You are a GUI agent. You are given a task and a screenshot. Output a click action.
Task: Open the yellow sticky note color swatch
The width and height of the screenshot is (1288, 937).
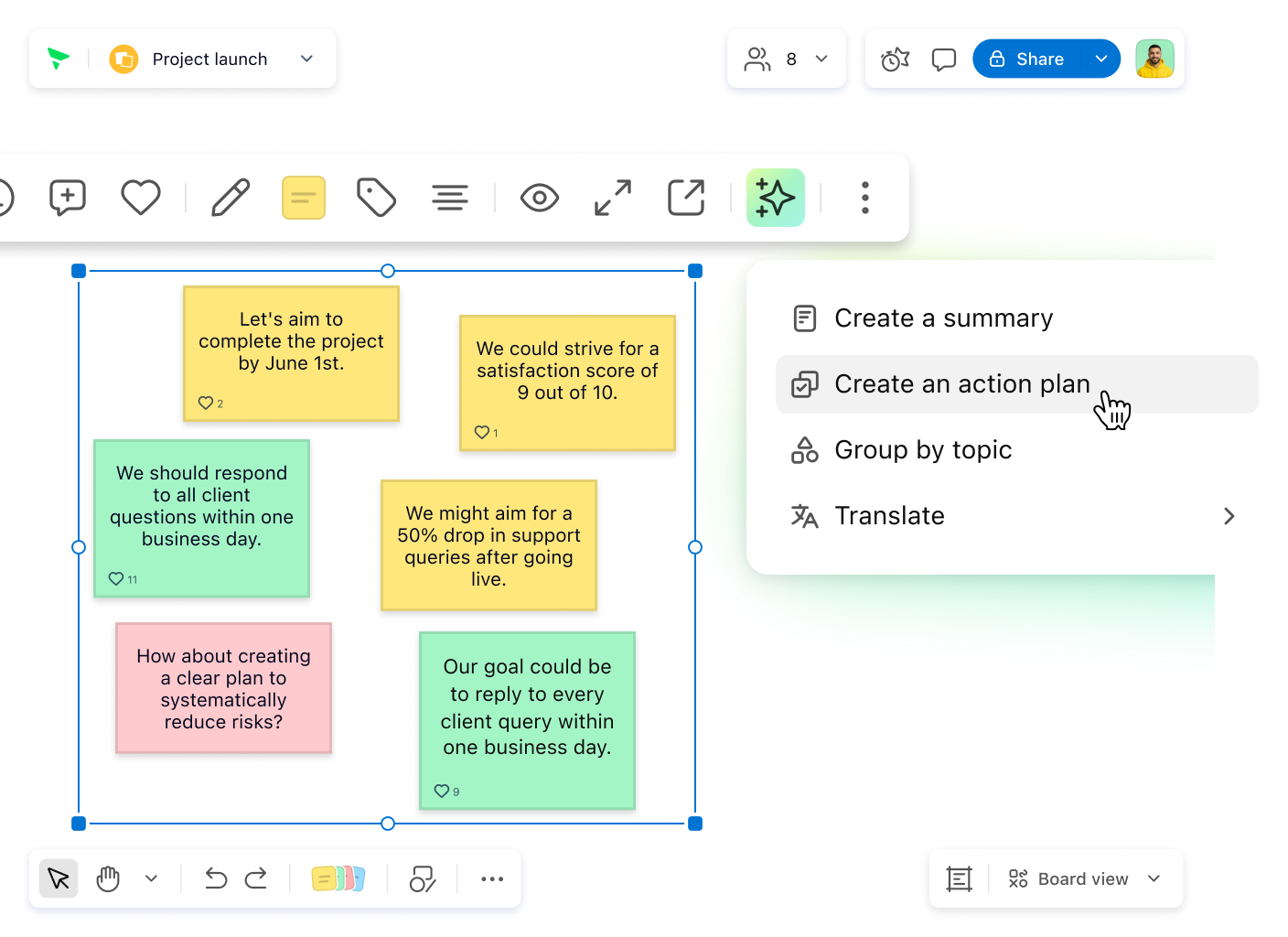pyautogui.click(x=304, y=198)
